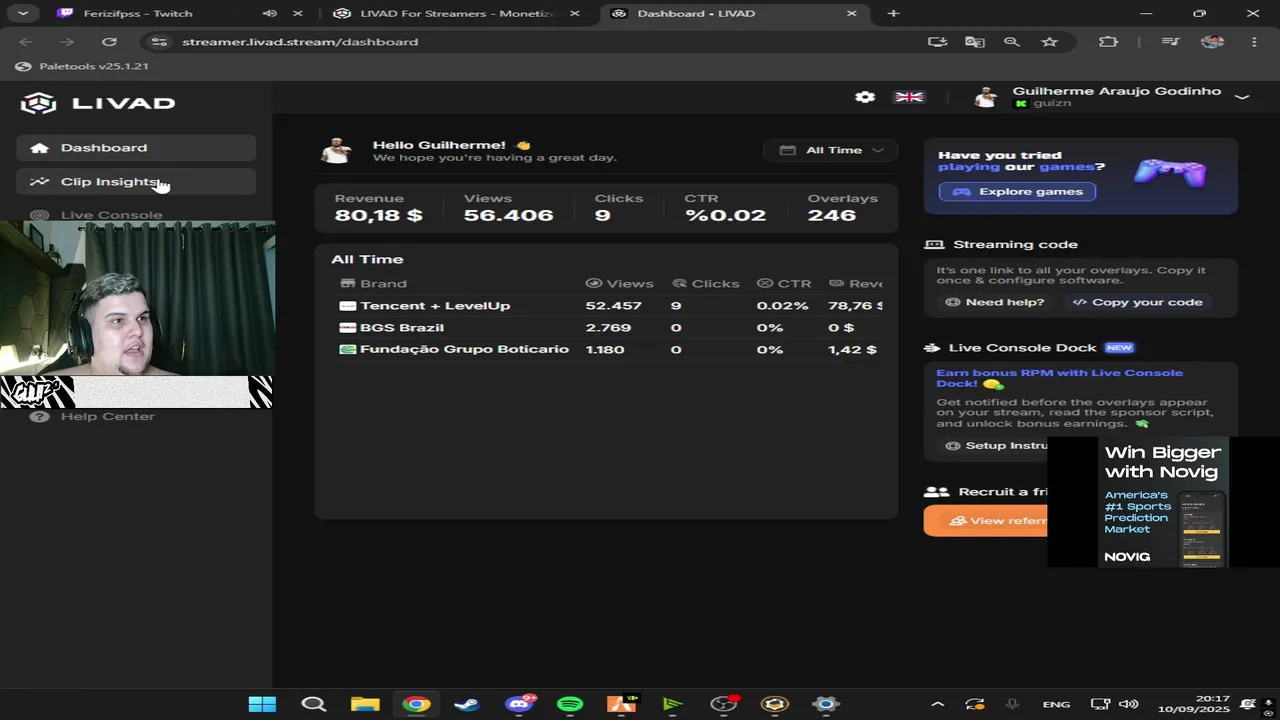Open the Paletools v25.1.21 bookmark
This screenshot has width=1280, height=720.
click(x=83, y=66)
